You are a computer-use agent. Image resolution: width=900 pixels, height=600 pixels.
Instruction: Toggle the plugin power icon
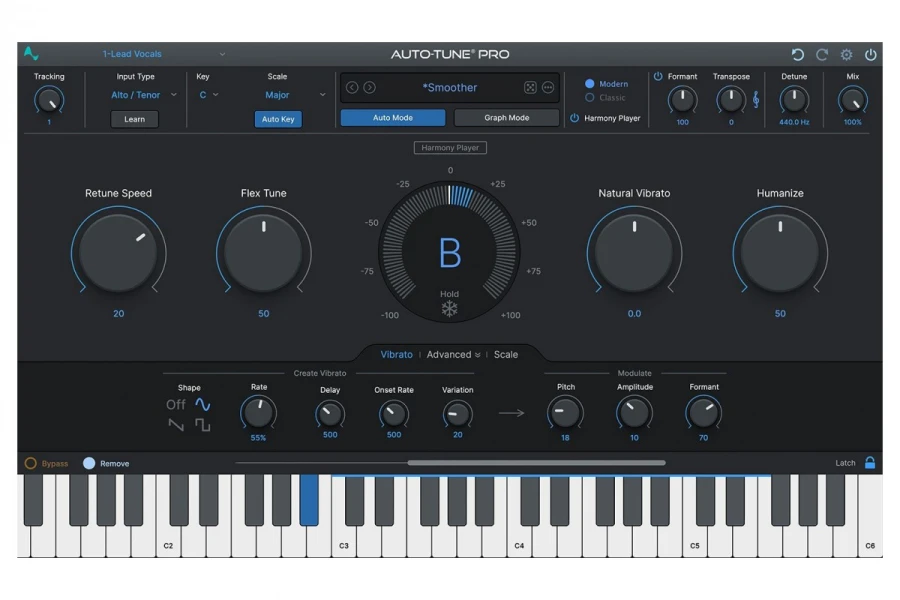(x=871, y=55)
